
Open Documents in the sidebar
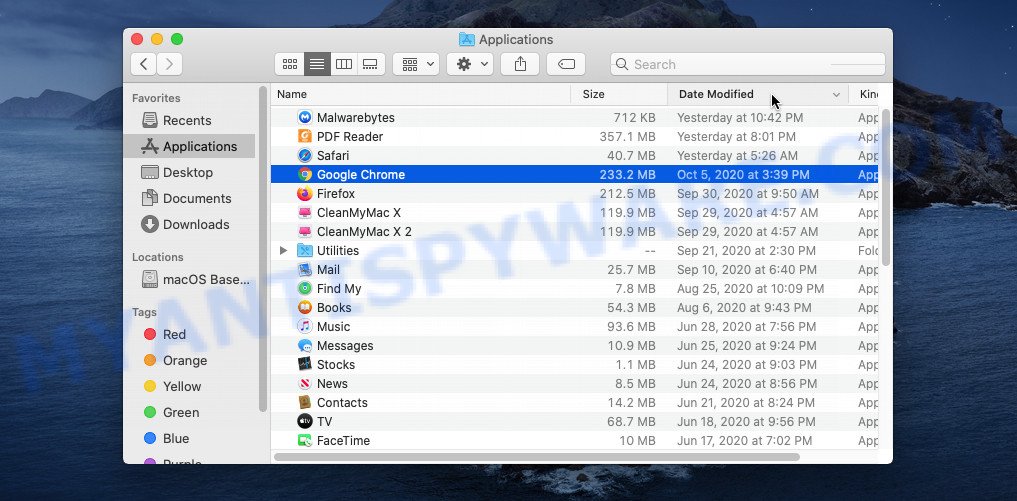pos(189,198)
